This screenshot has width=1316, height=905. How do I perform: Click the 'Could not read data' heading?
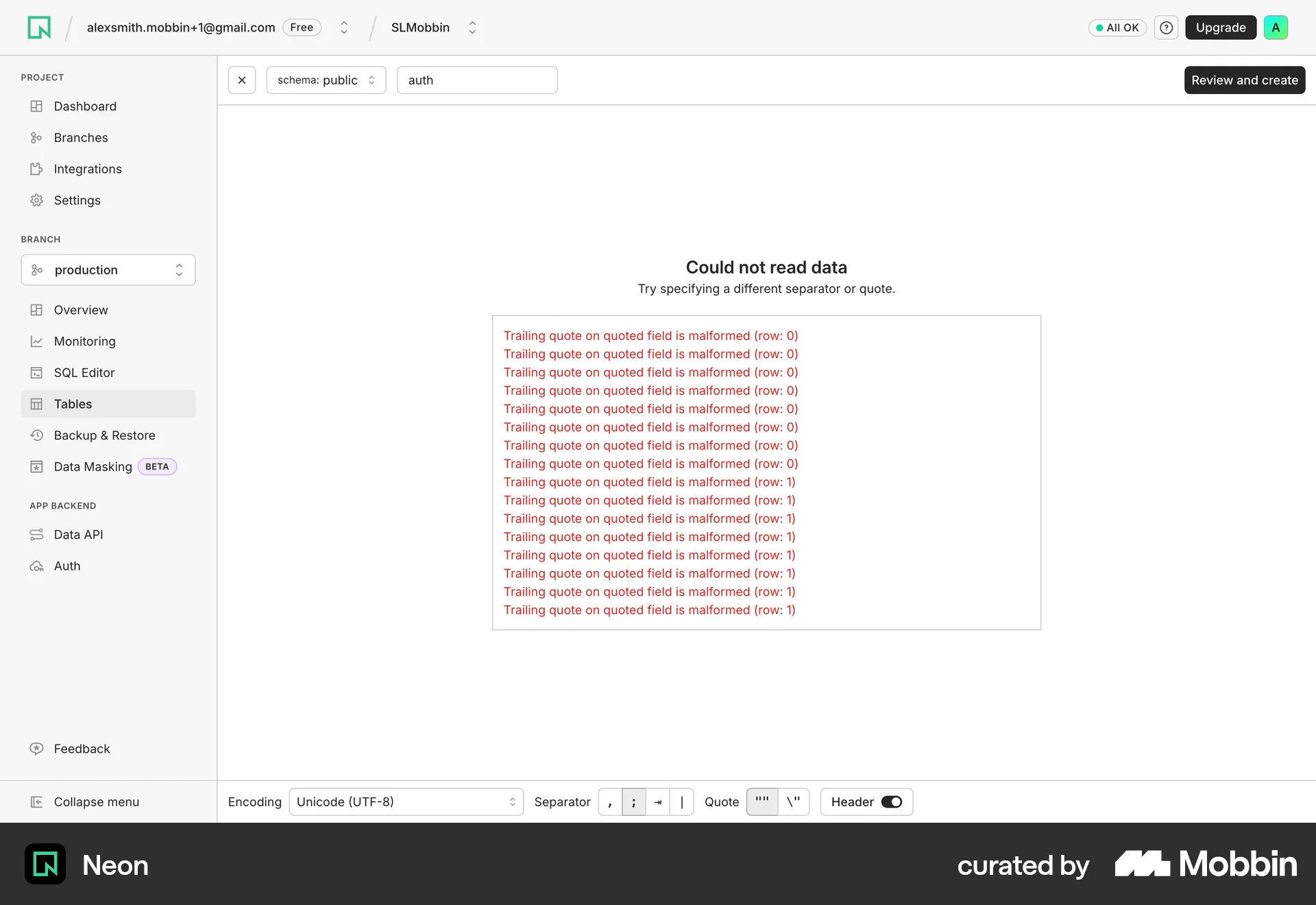coord(766,267)
